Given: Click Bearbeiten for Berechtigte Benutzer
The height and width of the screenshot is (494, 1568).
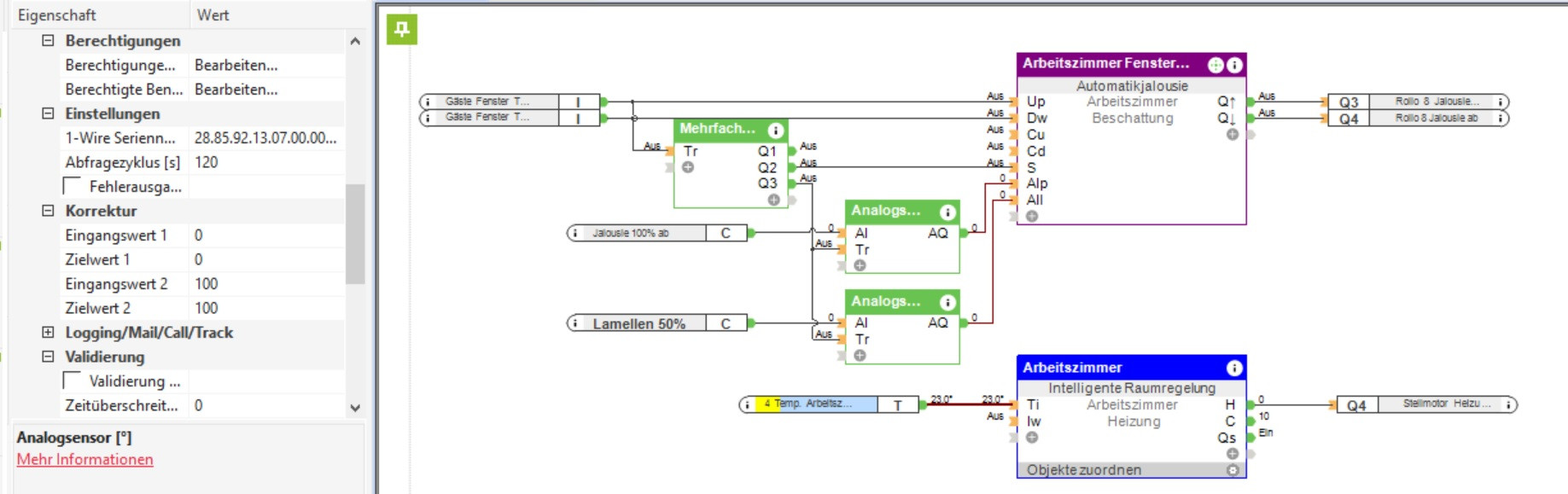Looking at the screenshot, I should (x=236, y=89).
